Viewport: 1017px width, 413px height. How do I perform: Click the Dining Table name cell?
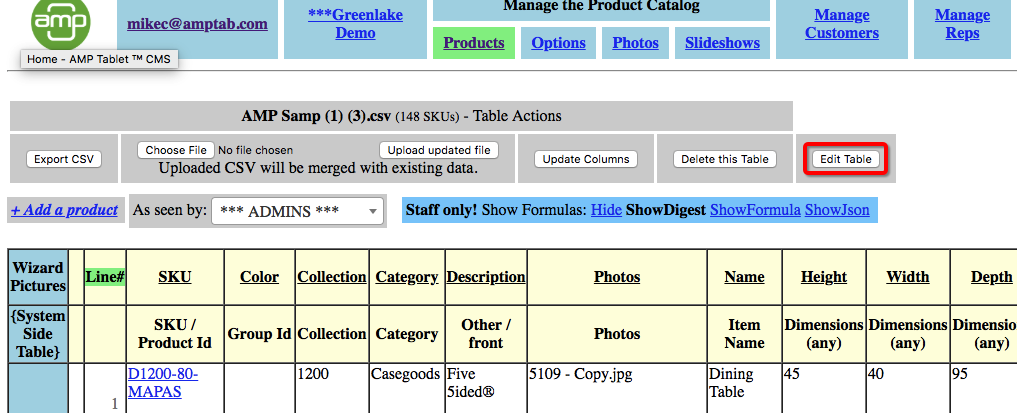744,388
